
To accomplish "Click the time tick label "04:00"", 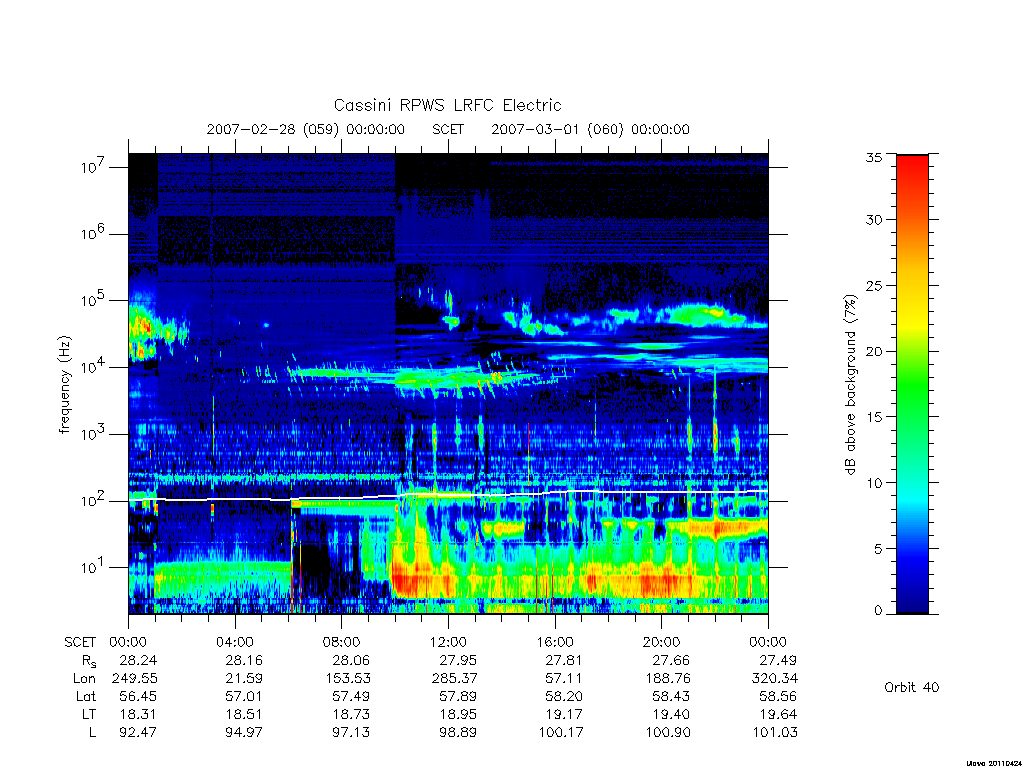I will 234,642.
